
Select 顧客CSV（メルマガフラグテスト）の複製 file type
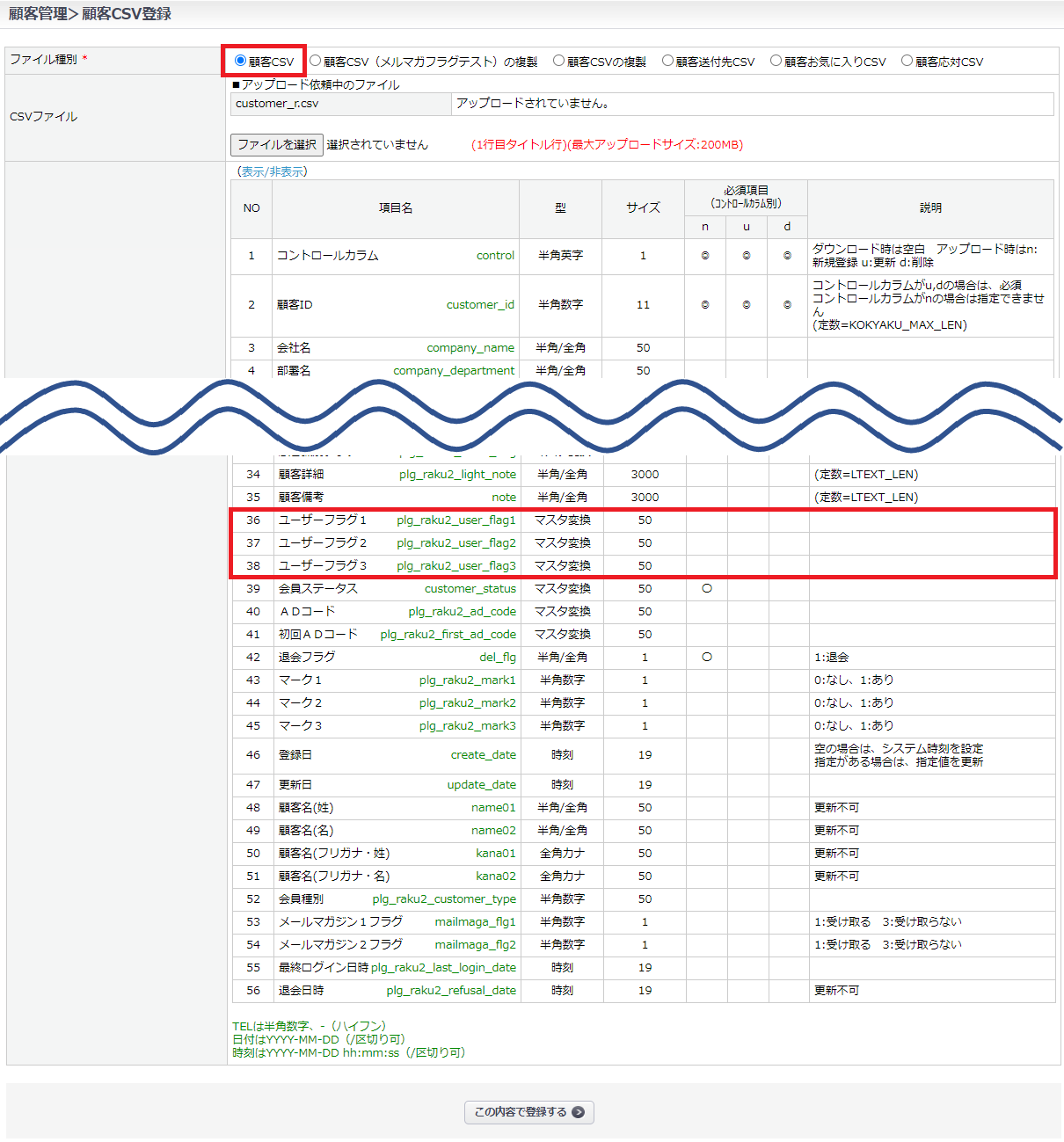click(316, 61)
